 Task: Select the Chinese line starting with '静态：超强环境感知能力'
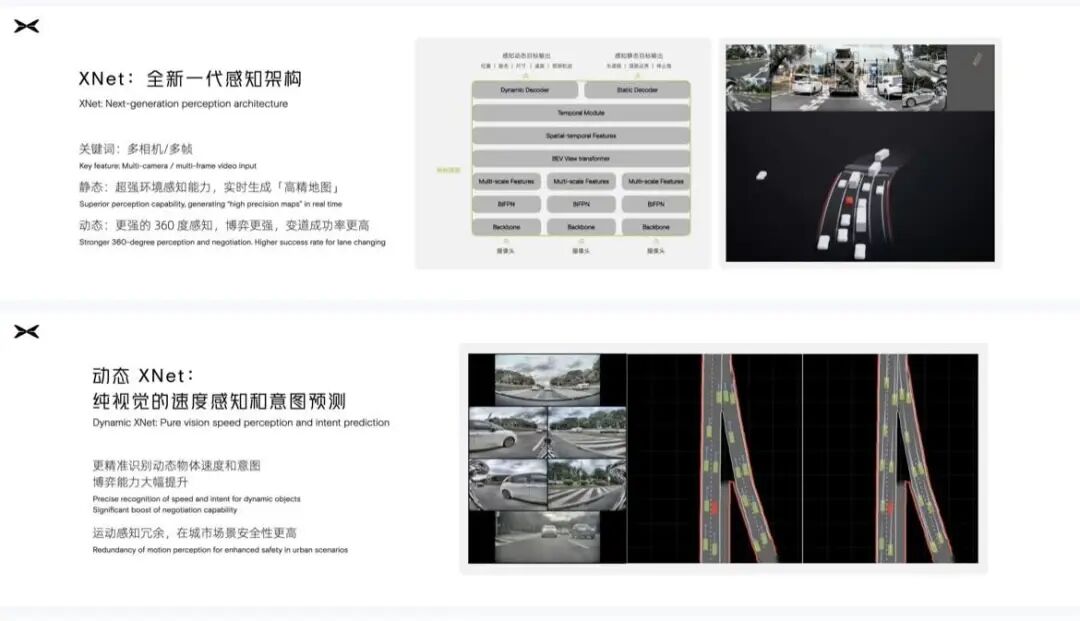[x=209, y=187]
